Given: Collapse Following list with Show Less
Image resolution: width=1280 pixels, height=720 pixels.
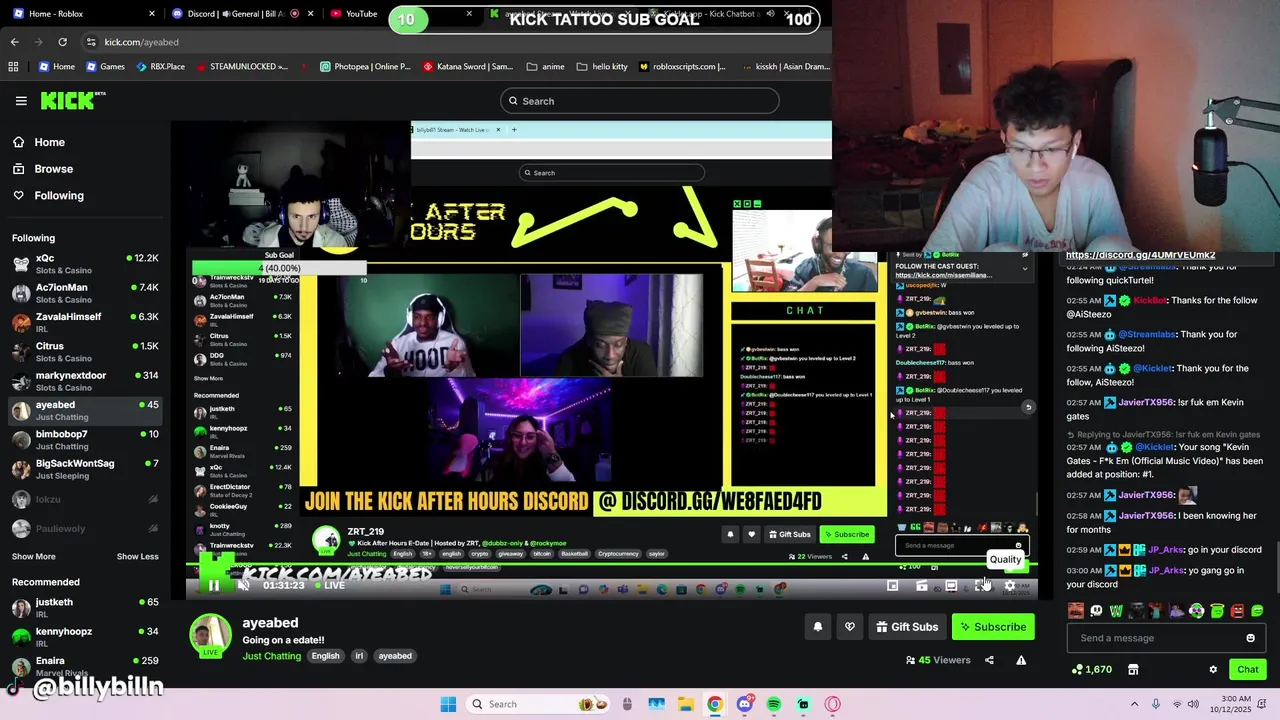Looking at the screenshot, I should click(137, 556).
